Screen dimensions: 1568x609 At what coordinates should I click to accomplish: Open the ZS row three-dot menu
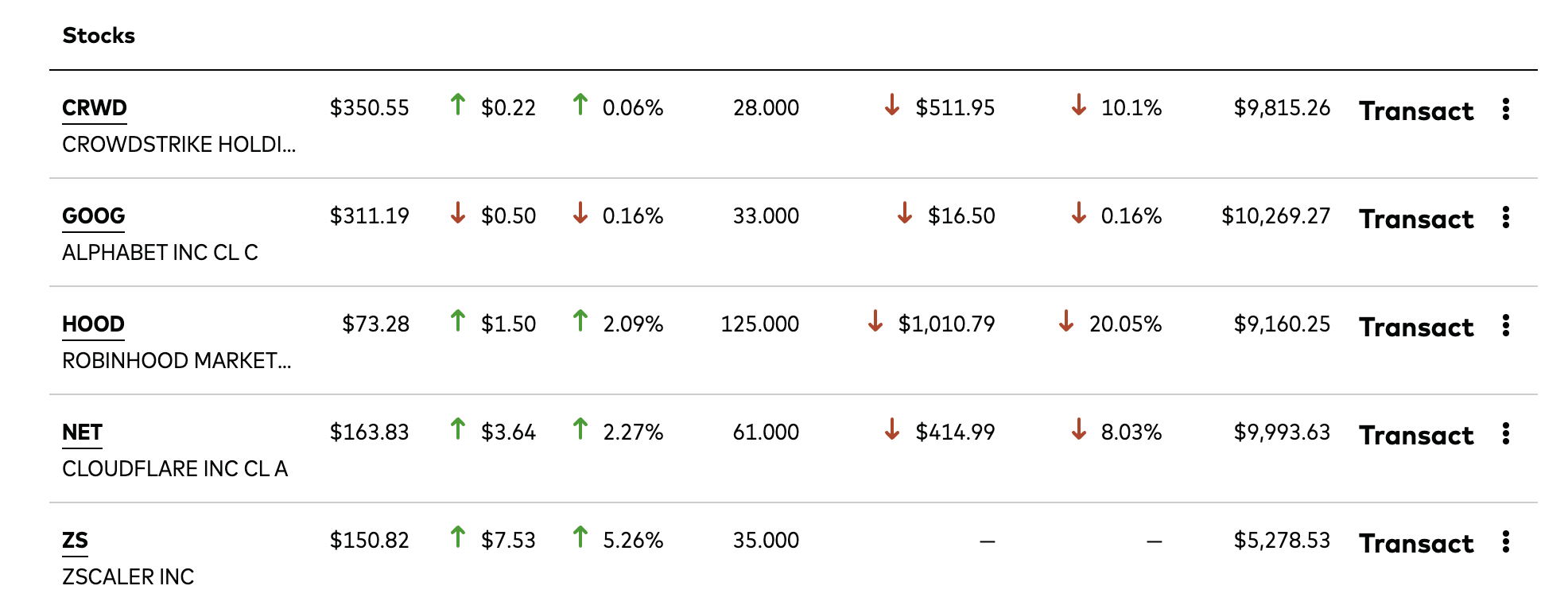1505,541
